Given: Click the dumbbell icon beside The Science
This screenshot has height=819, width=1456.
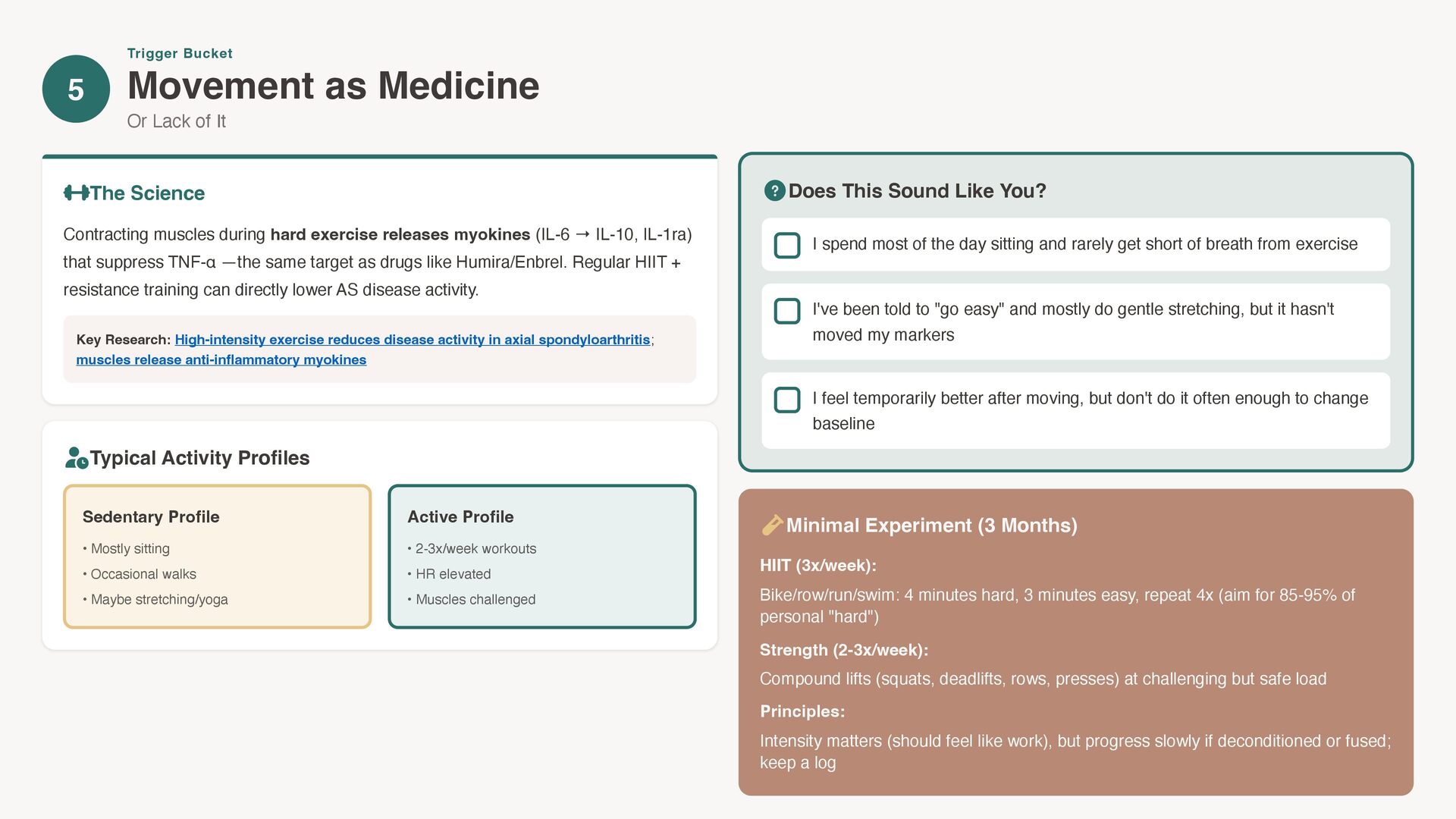Looking at the screenshot, I should pos(76,193).
